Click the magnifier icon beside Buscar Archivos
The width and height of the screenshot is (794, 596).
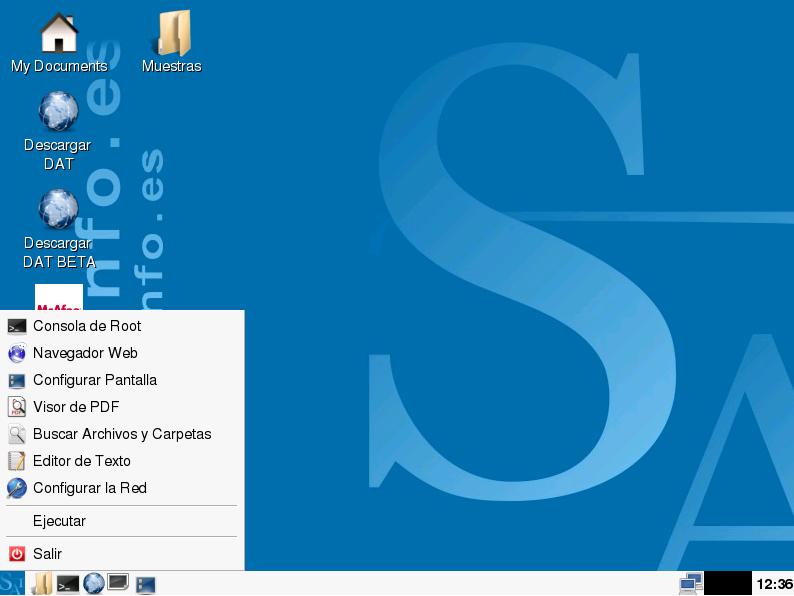17,434
